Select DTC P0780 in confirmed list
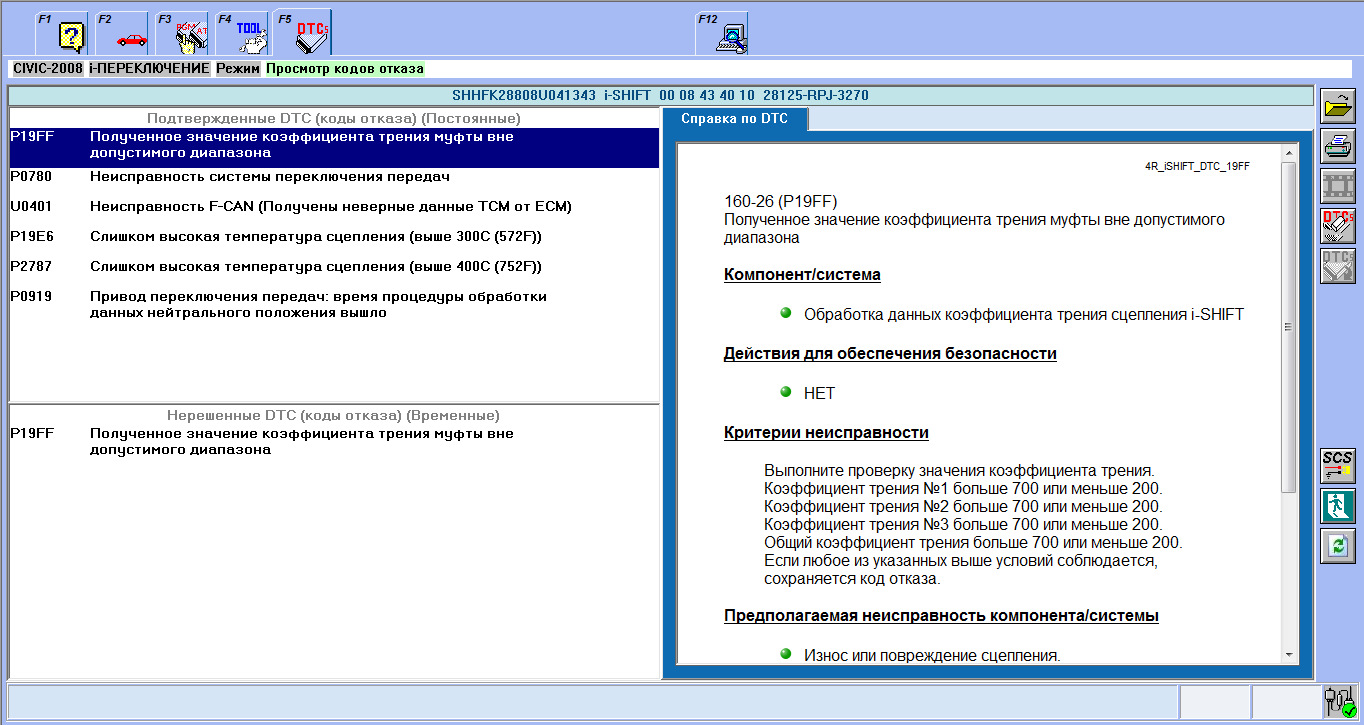 coord(270,177)
